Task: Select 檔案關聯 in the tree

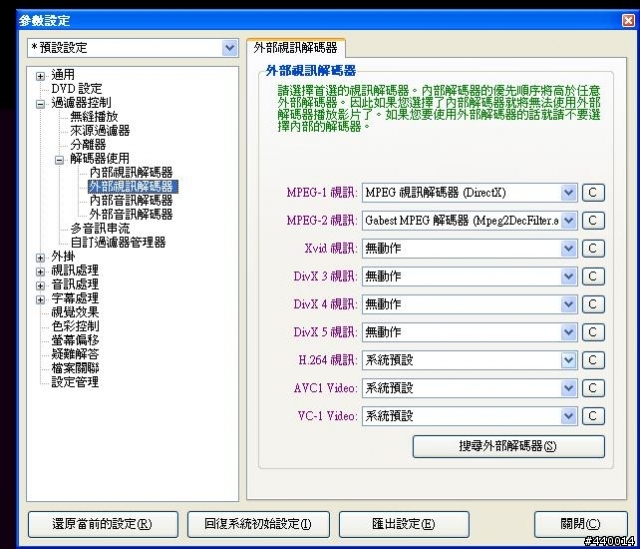Action: (75, 368)
